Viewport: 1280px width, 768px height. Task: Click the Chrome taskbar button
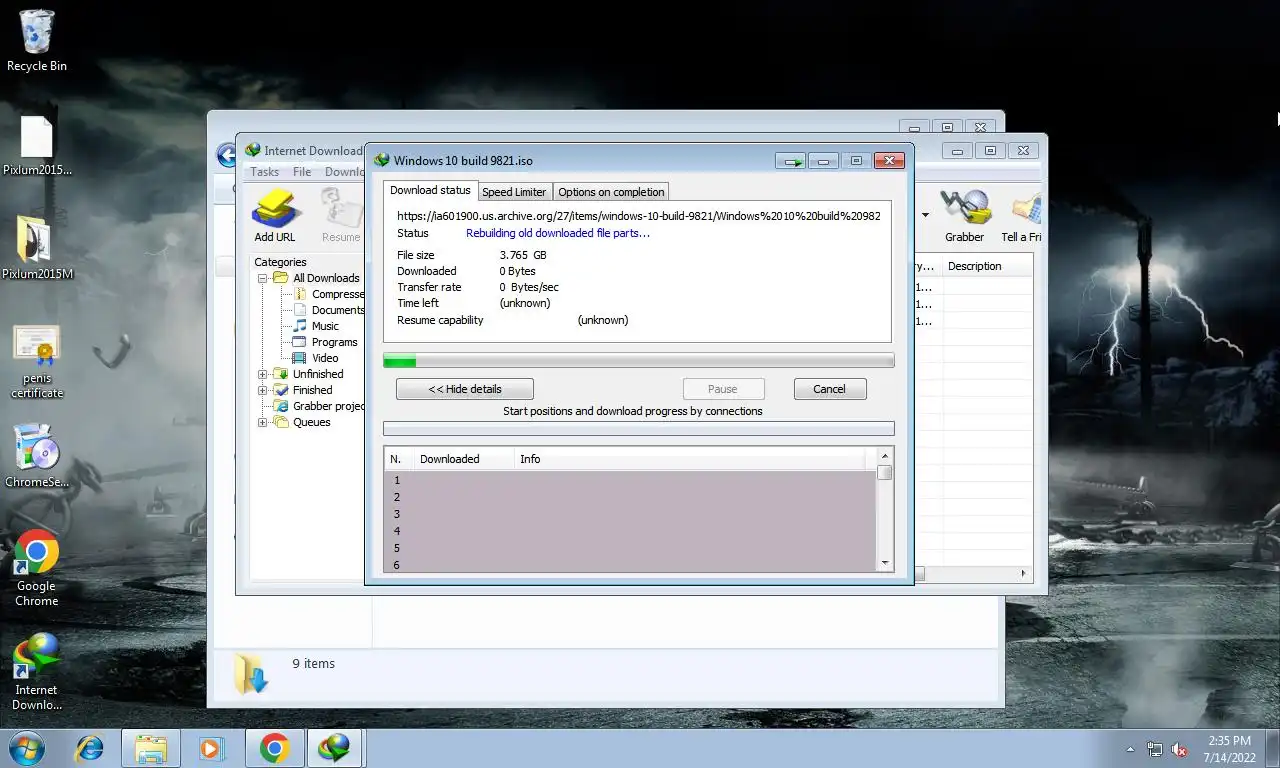(x=274, y=748)
